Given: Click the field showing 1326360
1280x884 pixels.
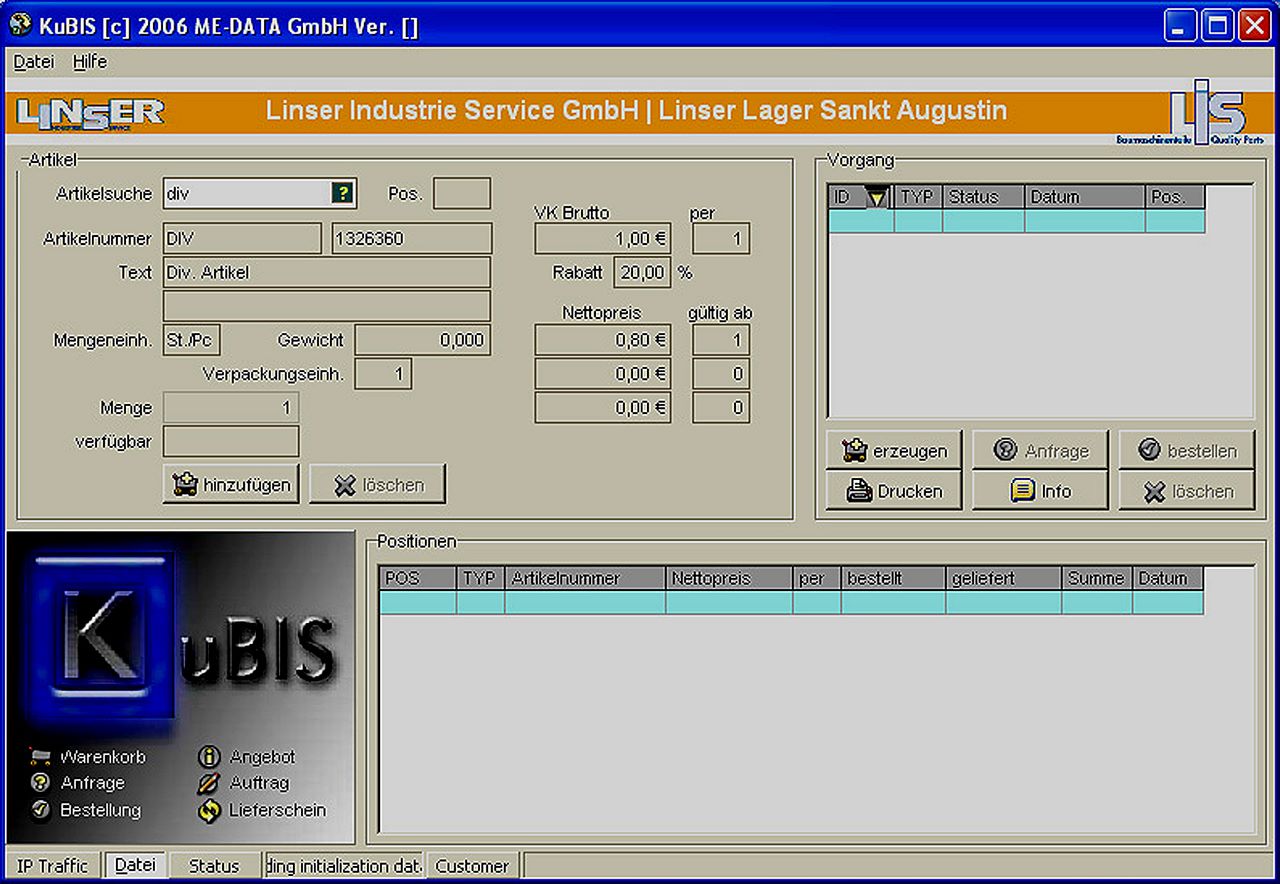Looking at the screenshot, I should tap(411, 239).
